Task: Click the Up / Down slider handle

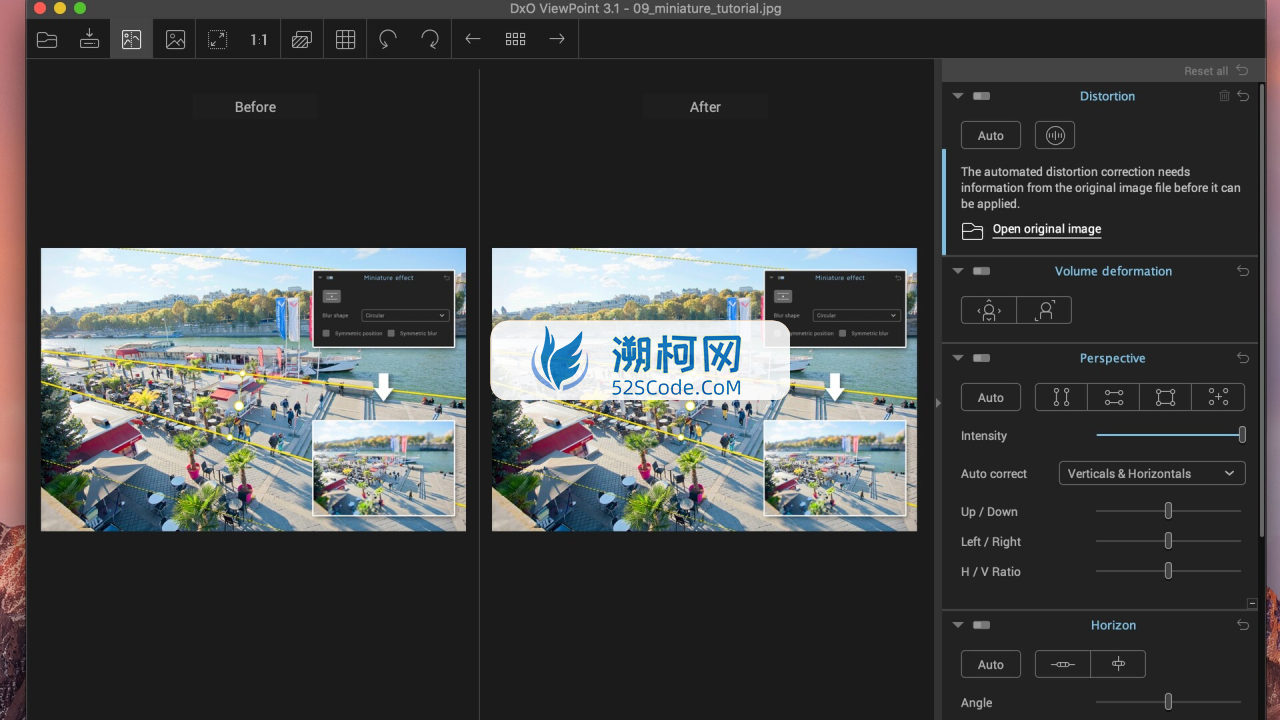Action: (1168, 511)
